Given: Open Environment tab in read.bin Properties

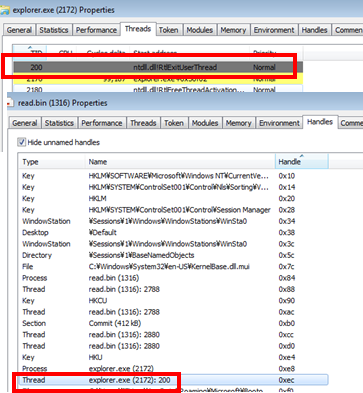Looking at the screenshot, I should pos(279,123).
